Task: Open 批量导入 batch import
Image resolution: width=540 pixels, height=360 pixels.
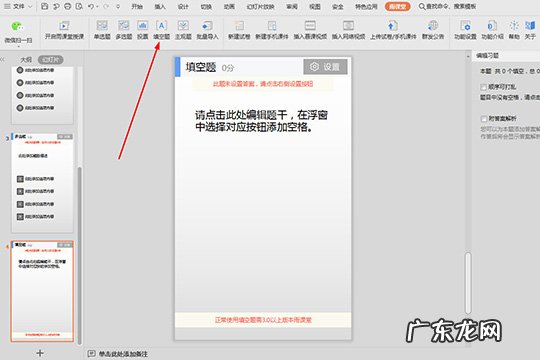Action: 207,30
